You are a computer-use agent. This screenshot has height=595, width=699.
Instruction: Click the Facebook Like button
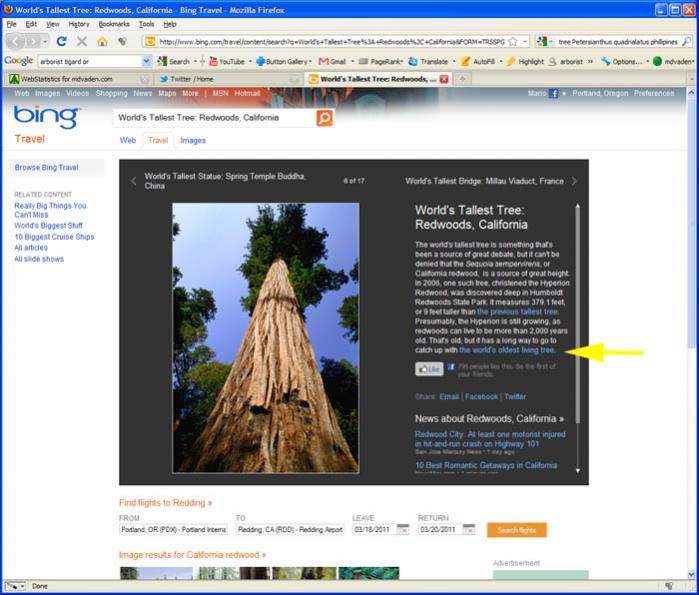coord(429,369)
